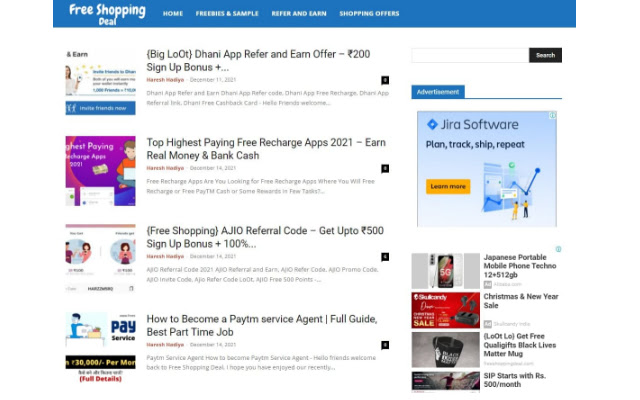Select the Advertisement tab heading
The height and width of the screenshot is (400, 640).
438,92
